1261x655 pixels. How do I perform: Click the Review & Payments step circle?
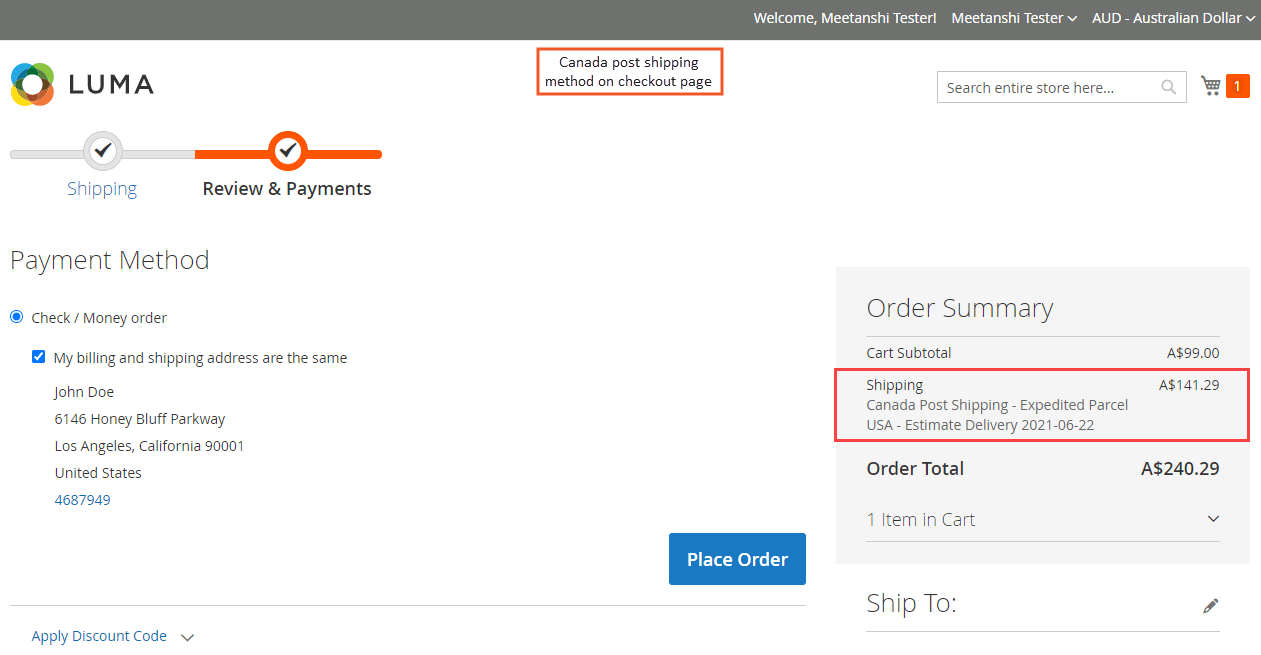pyautogui.click(x=288, y=151)
